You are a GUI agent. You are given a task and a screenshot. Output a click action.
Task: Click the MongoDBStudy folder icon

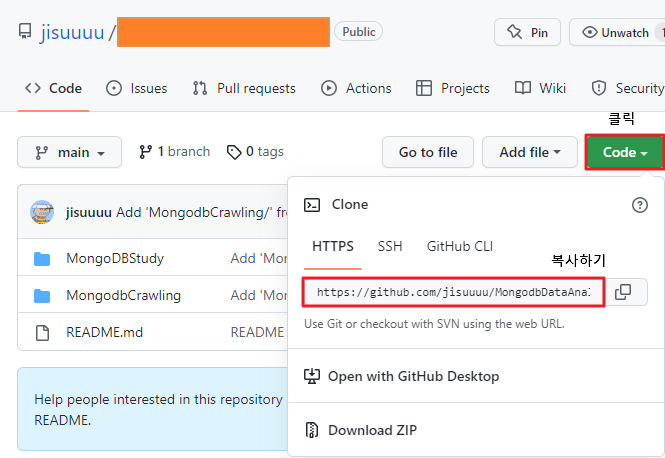point(42,259)
